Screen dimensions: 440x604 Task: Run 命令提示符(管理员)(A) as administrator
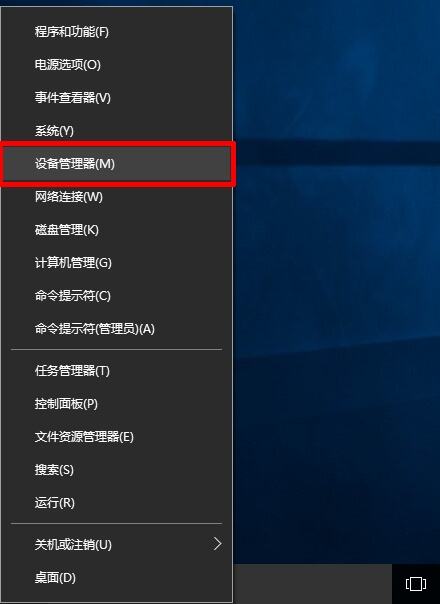pyautogui.click(x=116, y=329)
